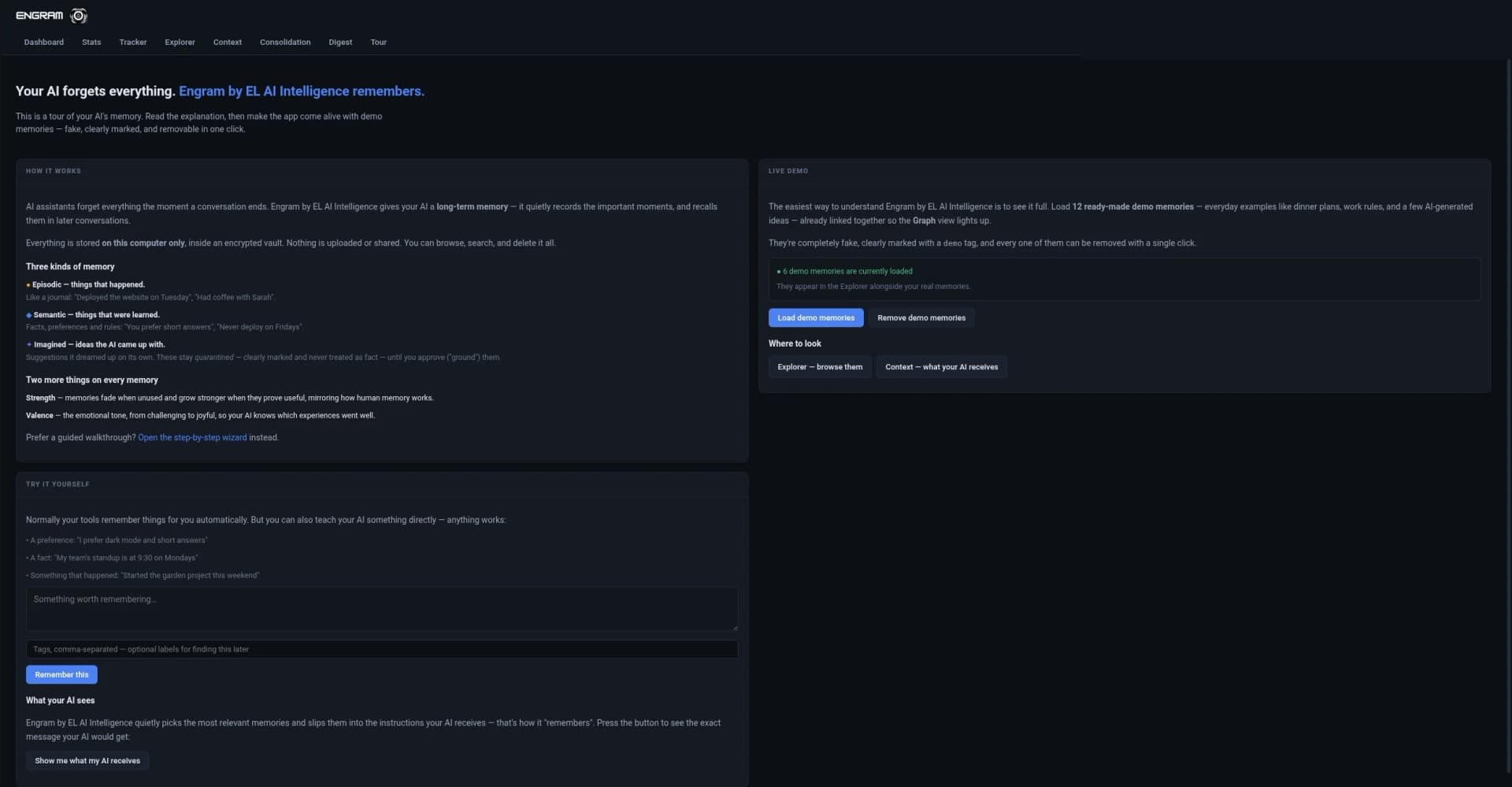The width and height of the screenshot is (1512, 787).
Task: Click 'Imagined — ideas the AI came up with.'
Action: [99, 345]
